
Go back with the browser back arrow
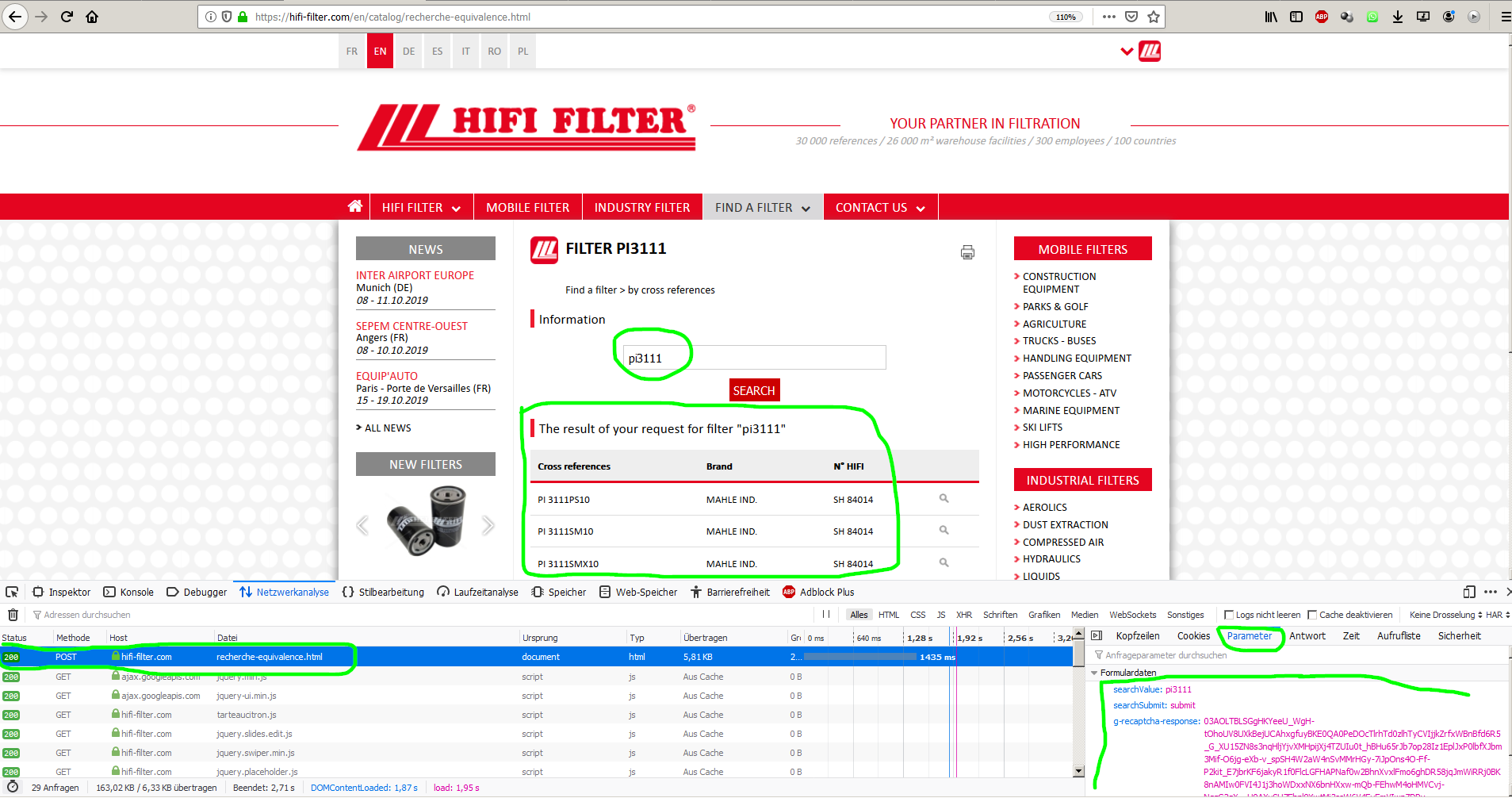point(15,17)
